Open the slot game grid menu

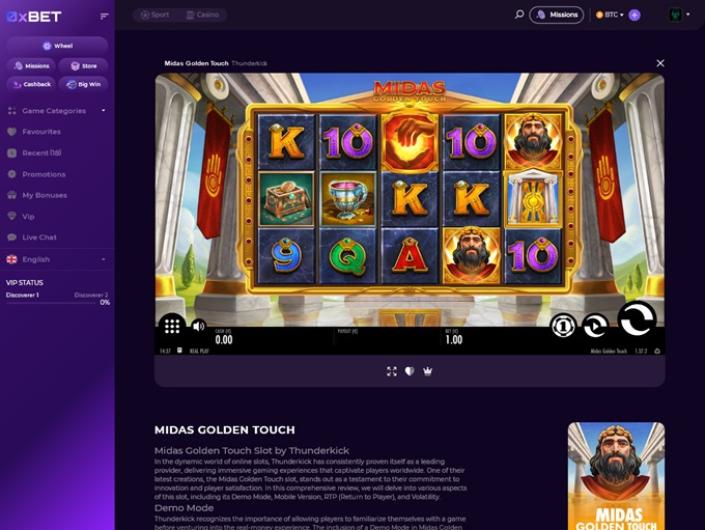[x=172, y=325]
